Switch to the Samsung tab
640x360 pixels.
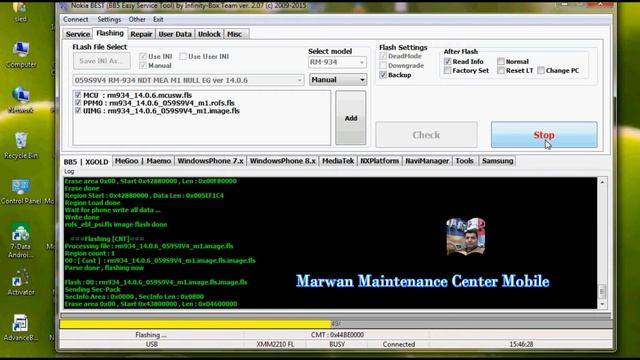(x=498, y=161)
